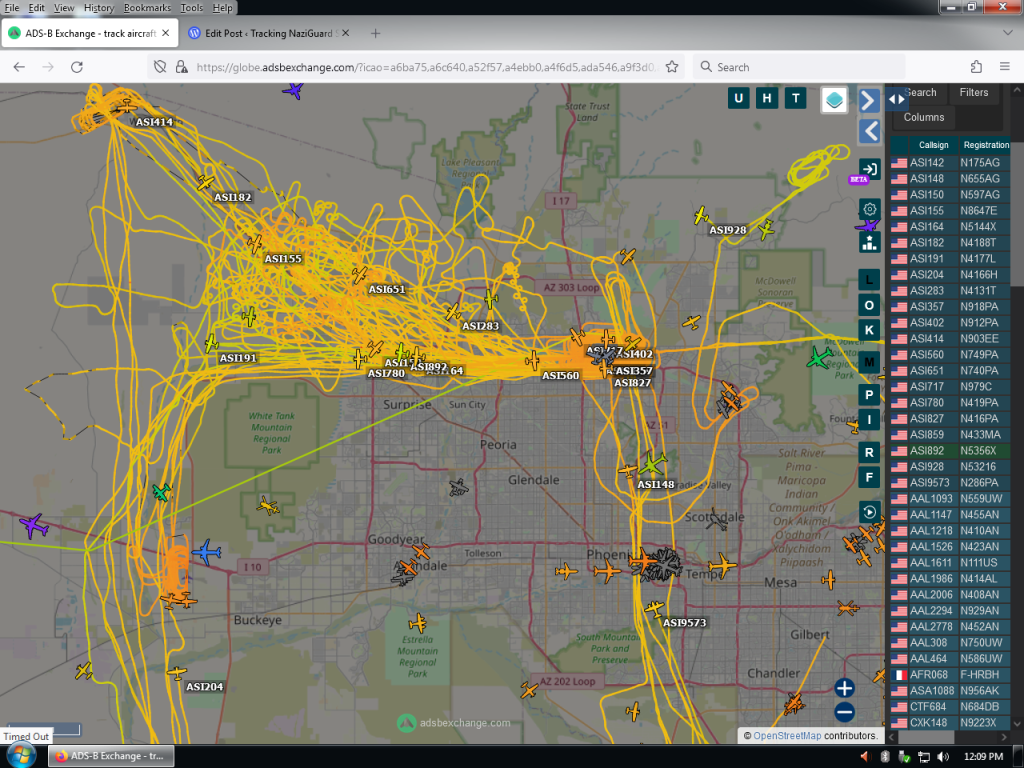Sort by Callsign column header
This screenshot has height=768, width=1024.
point(933,145)
